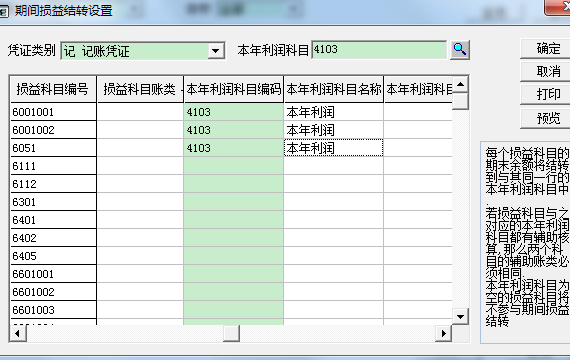Click the table's vertical scrollbar down arrow
This screenshot has width=570, height=360.
tap(461, 317)
